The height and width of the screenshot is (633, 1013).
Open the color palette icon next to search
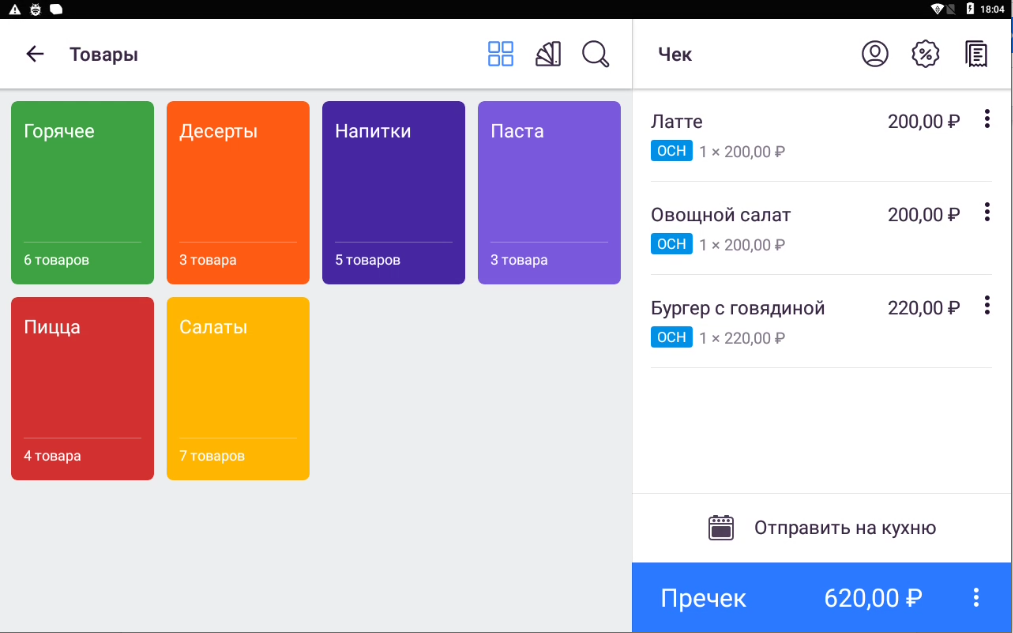(548, 54)
